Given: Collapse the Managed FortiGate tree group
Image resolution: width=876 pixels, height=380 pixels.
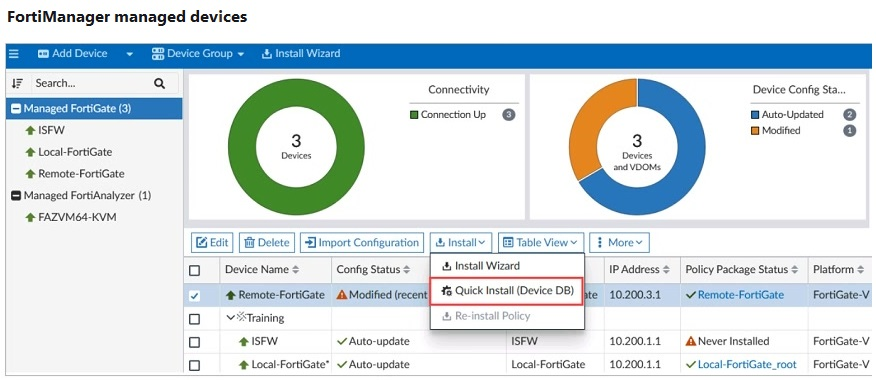Looking at the screenshot, I should [16, 108].
